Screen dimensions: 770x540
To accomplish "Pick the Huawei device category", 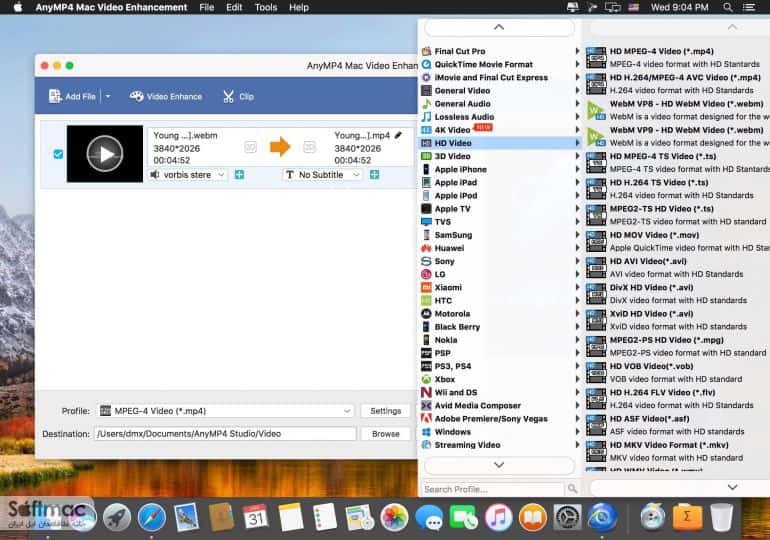I will [x=500, y=248].
